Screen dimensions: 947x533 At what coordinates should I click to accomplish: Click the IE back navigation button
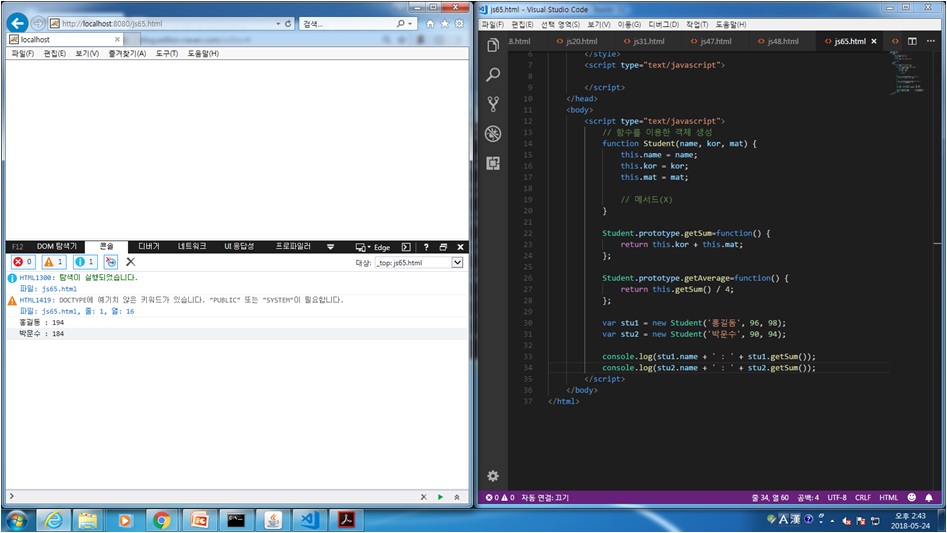coord(18,23)
